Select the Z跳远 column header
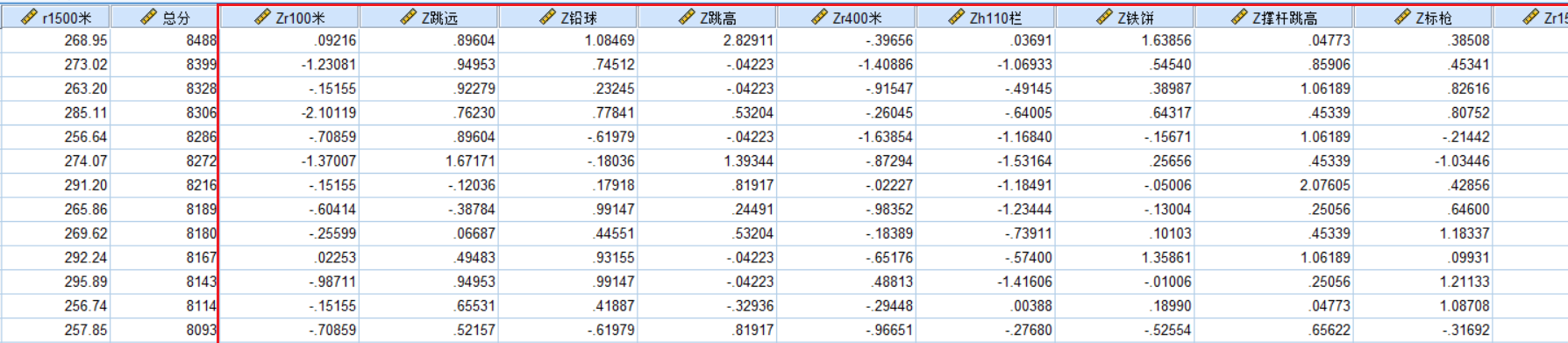The height and width of the screenshot is (343, 1568). click(429, 17)
